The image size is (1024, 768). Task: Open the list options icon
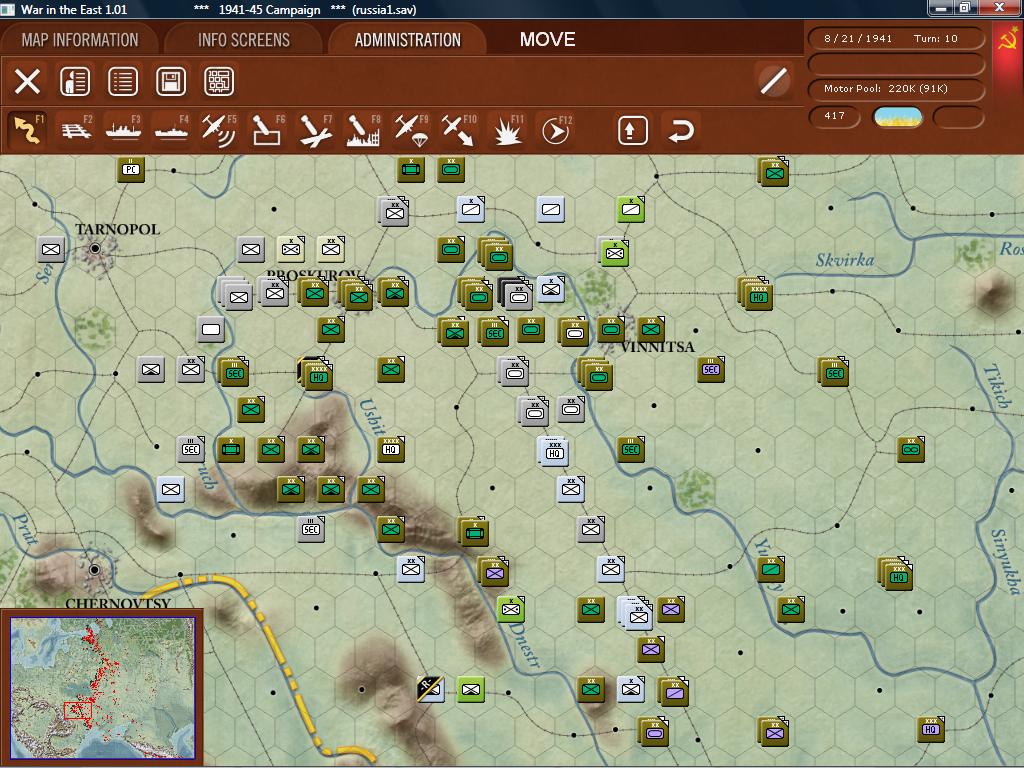pyautogui.click(x=123, y=82)
